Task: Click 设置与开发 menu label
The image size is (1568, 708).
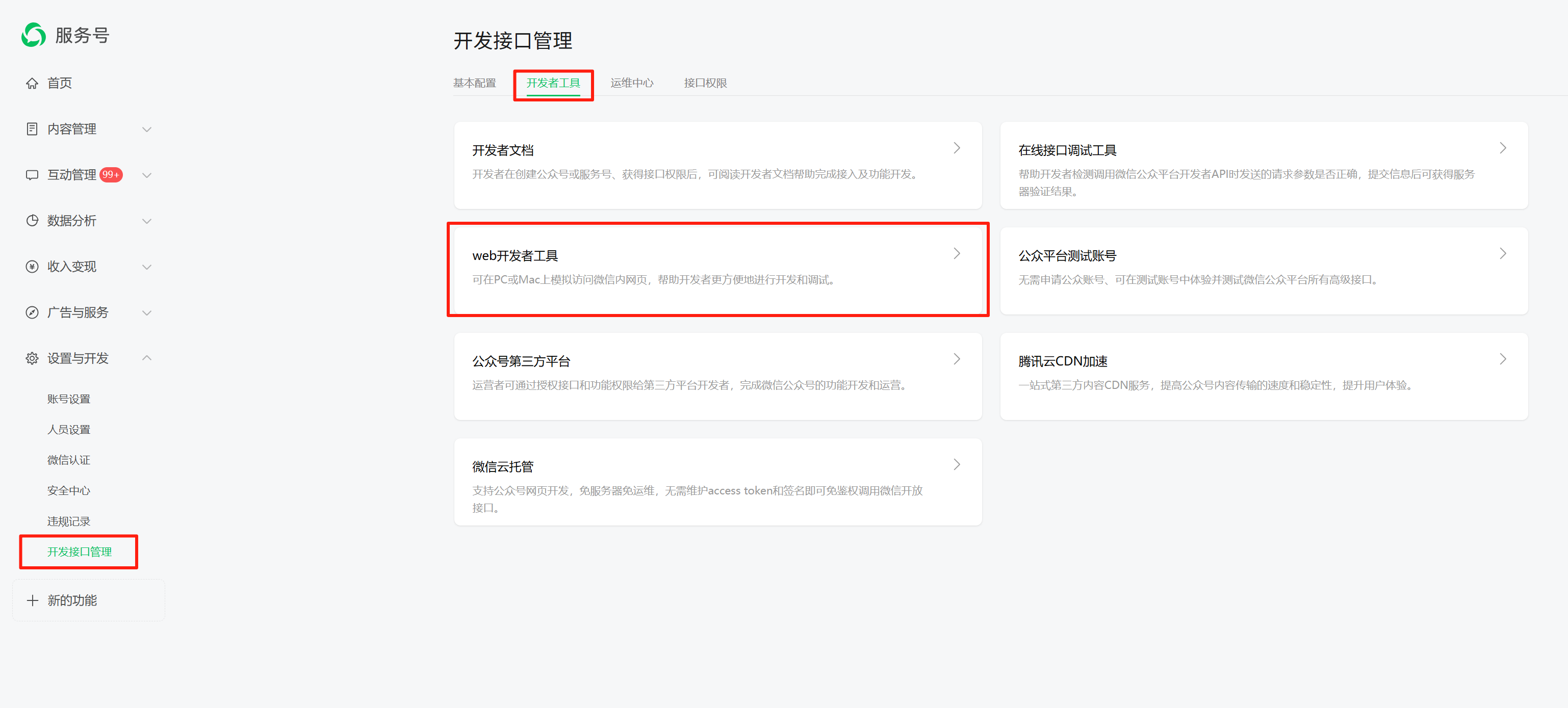Action: (78, 358)
